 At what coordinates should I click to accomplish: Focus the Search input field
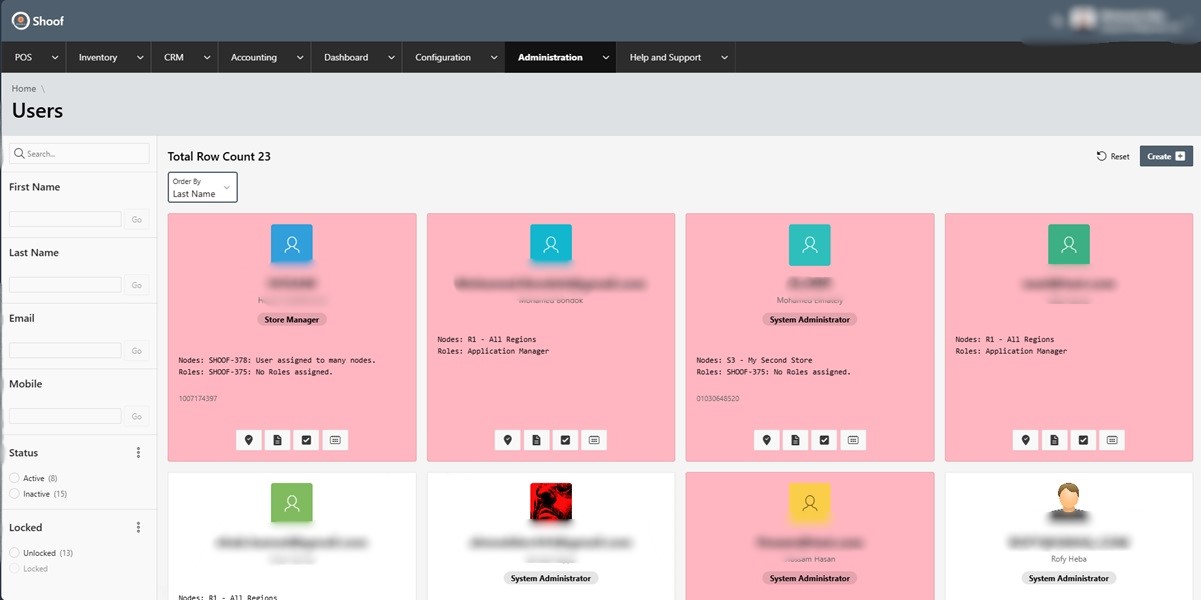[79, 154]
